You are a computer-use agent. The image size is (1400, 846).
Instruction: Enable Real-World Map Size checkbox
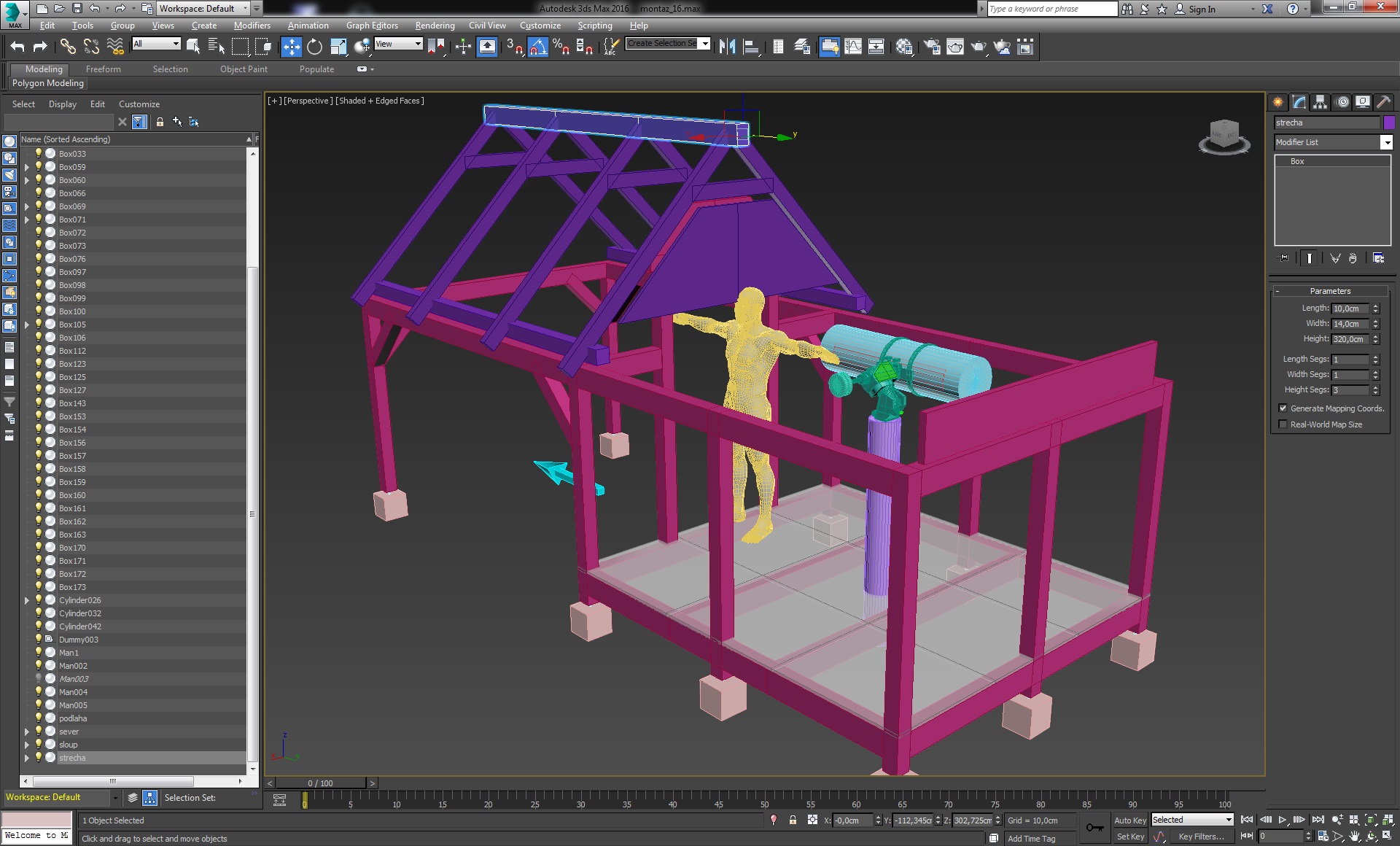[x=1283, y=424]
